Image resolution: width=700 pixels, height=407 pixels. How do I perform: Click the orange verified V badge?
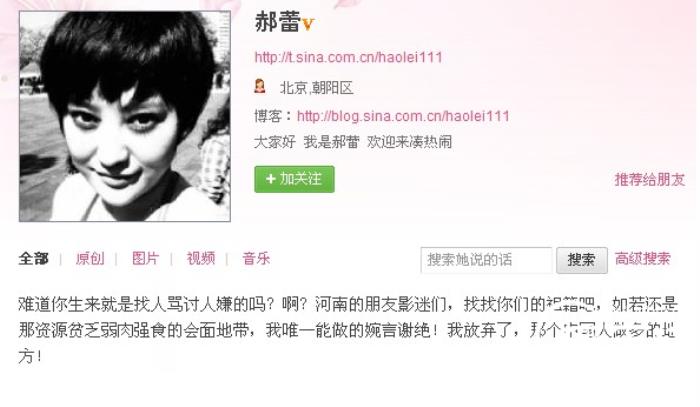(x=308, y=24)
